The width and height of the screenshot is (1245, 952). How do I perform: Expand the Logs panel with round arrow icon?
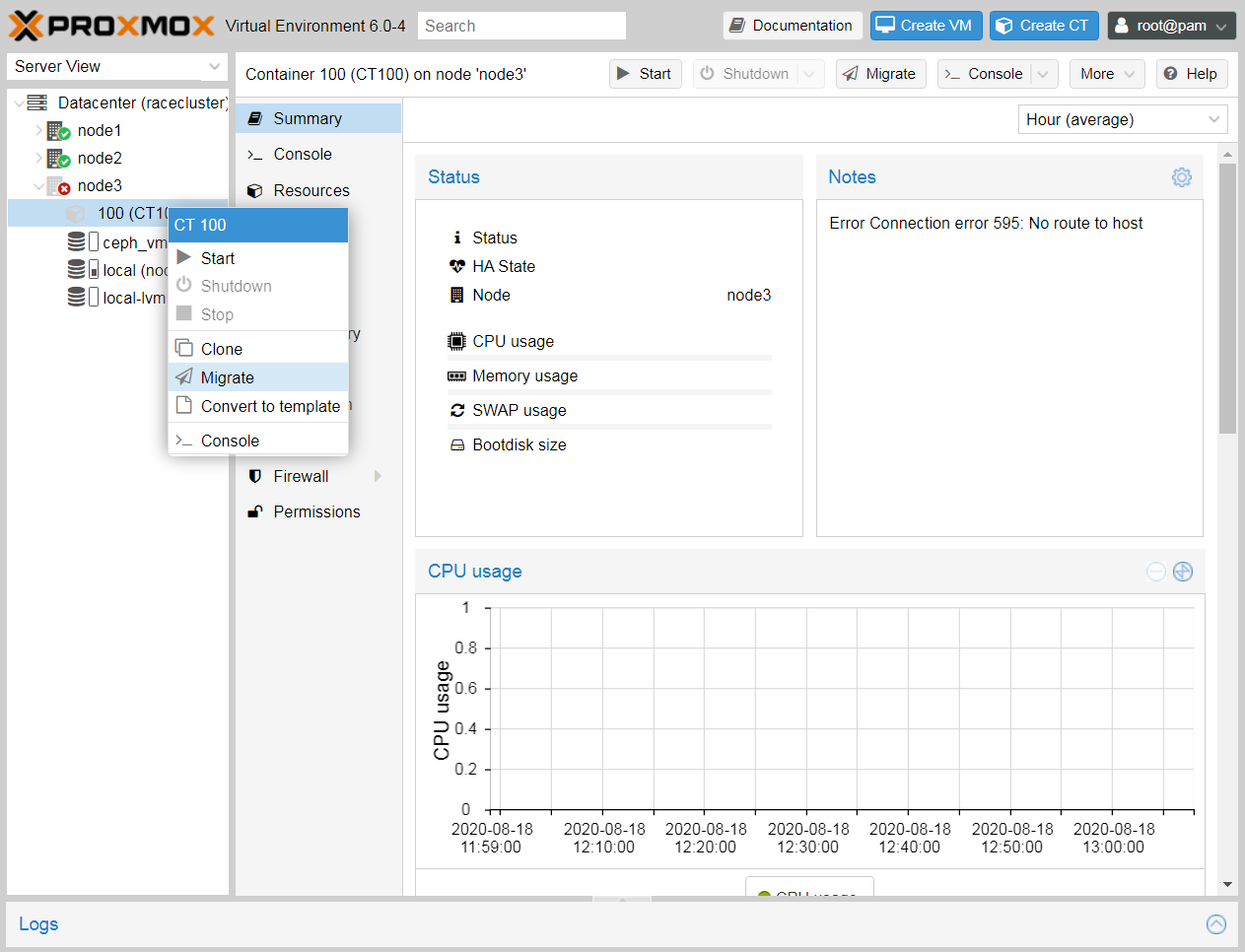click(x=1216, y=924)
